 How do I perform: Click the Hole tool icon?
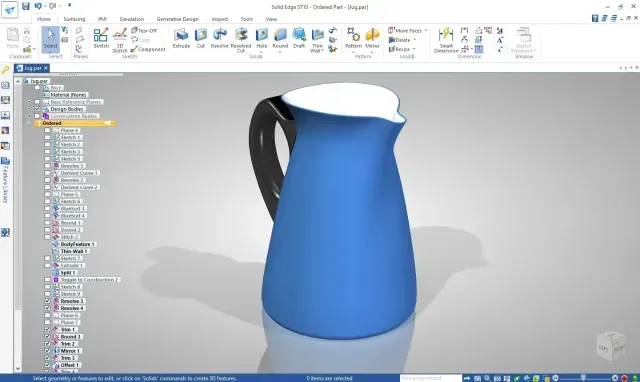(x=262, y=36)
